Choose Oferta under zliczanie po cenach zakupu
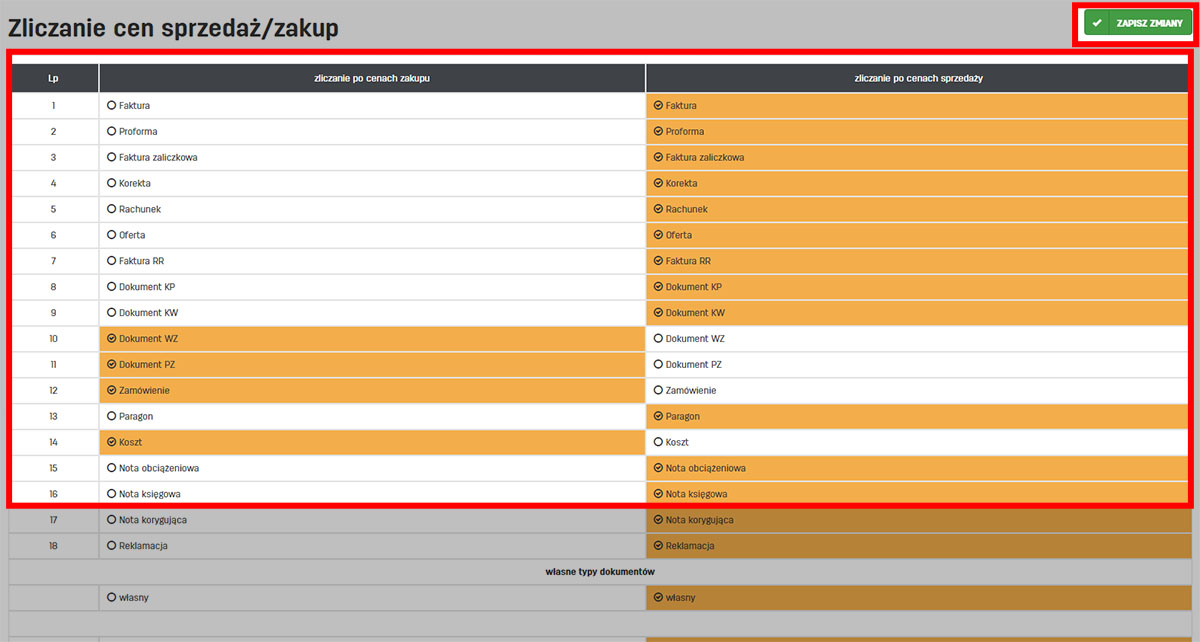The height and width of the screenshot is (642, 1200). pyautogui.click(x=112, y=235)
